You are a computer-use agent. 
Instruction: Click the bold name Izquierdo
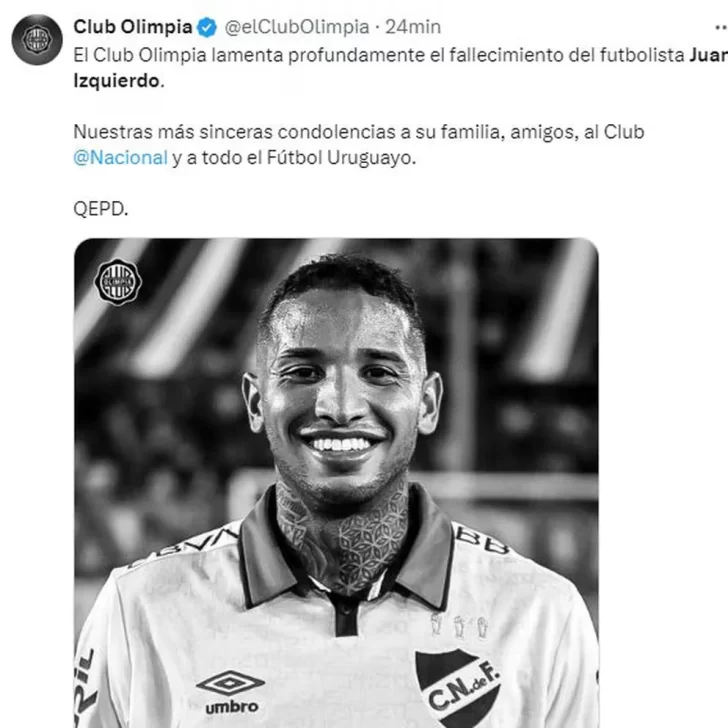pos(116,81)
